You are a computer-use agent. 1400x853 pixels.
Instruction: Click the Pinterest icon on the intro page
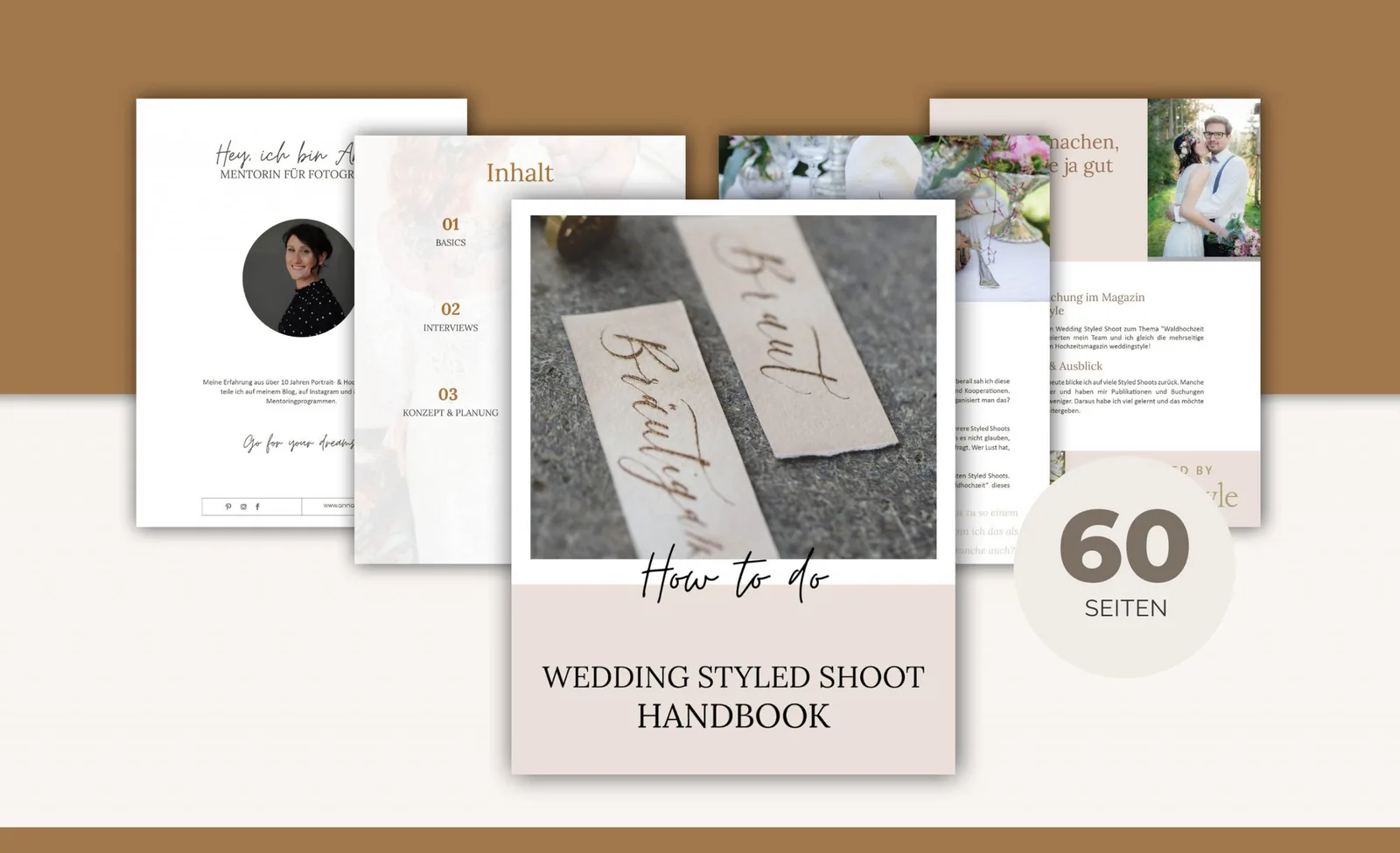228,507
